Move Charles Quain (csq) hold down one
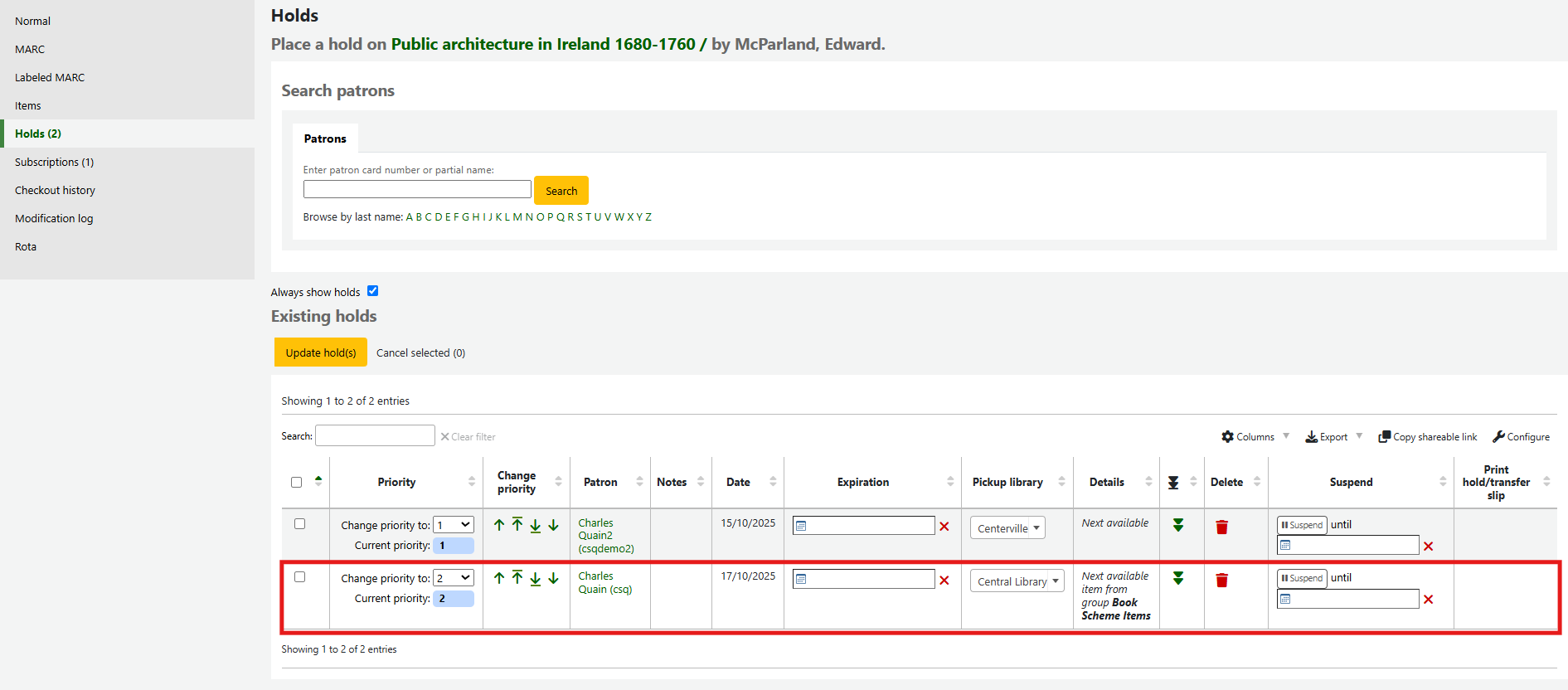The width and height of the screenshot is (1568, 690). [554, 578]
